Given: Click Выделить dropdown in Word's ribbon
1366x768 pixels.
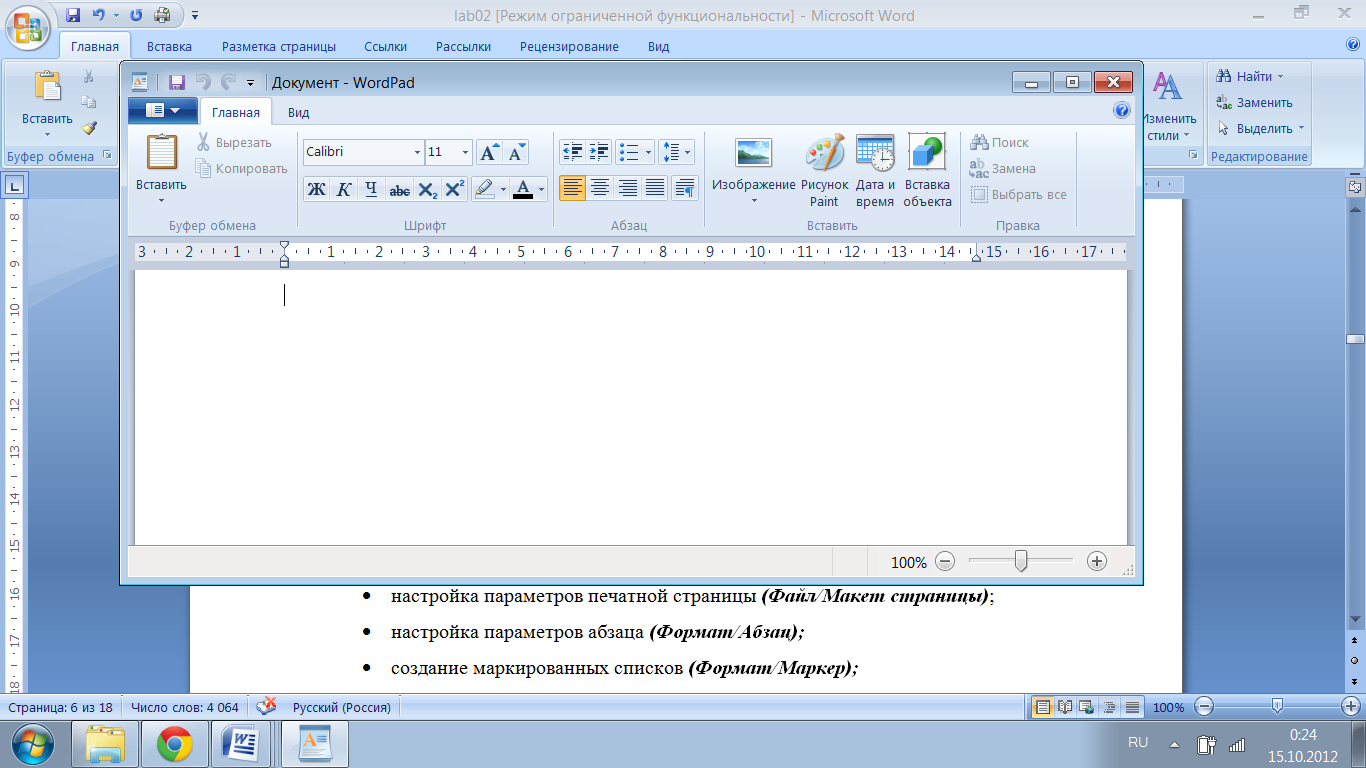Looking at the screenshot, I should (1261, 128).
